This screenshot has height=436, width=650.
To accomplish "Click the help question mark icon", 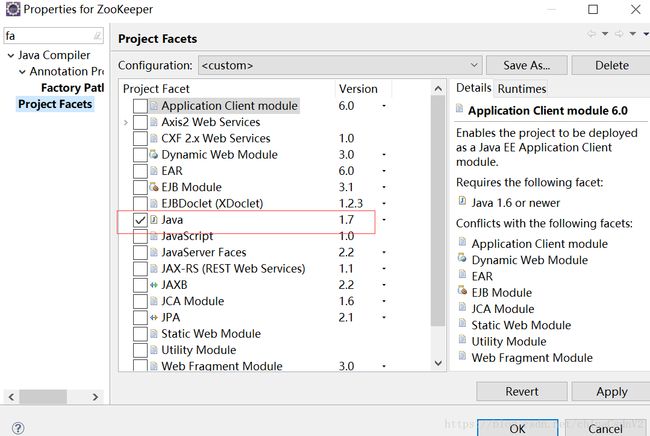I will 18,428.
